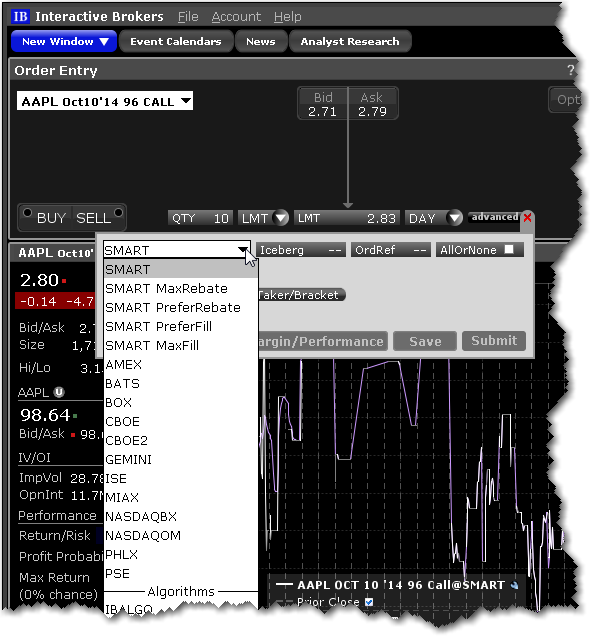Click the IB logo icon
Screen dimensions: 596x643
click(20, 16)
